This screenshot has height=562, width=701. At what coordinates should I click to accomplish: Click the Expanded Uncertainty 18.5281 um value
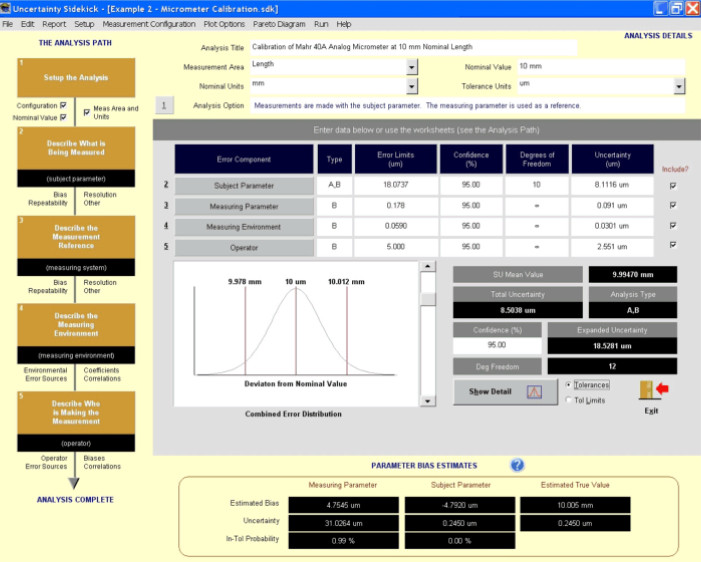tap(612, 346)
